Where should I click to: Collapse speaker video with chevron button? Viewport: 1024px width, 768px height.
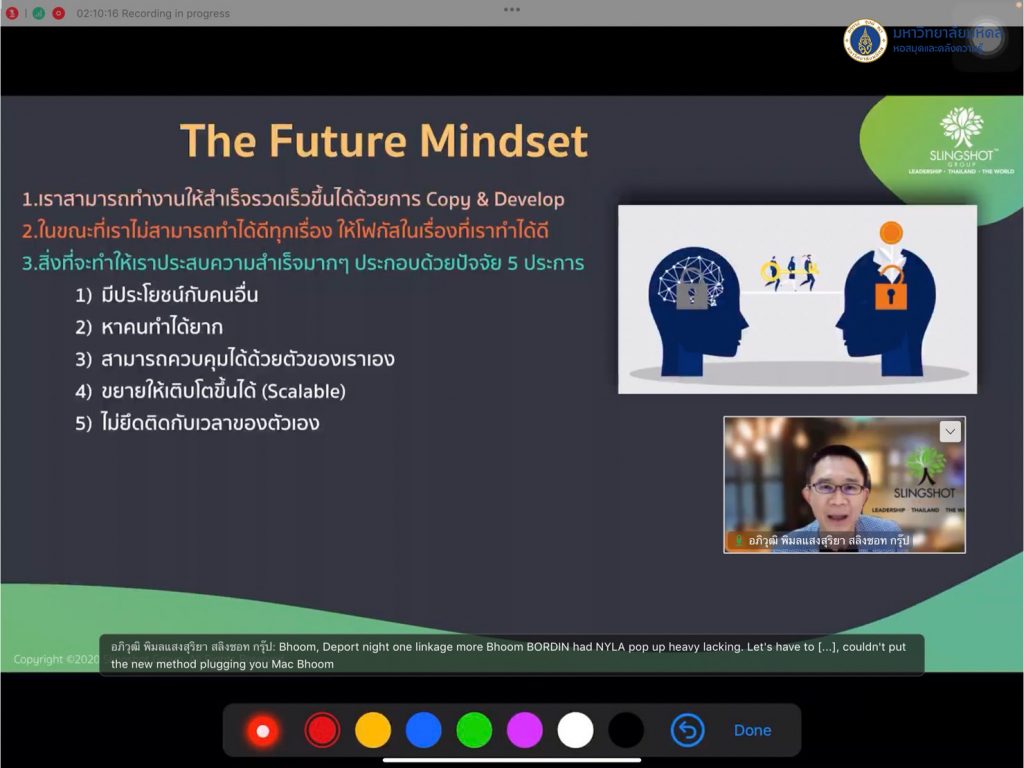tap(950, 431)
